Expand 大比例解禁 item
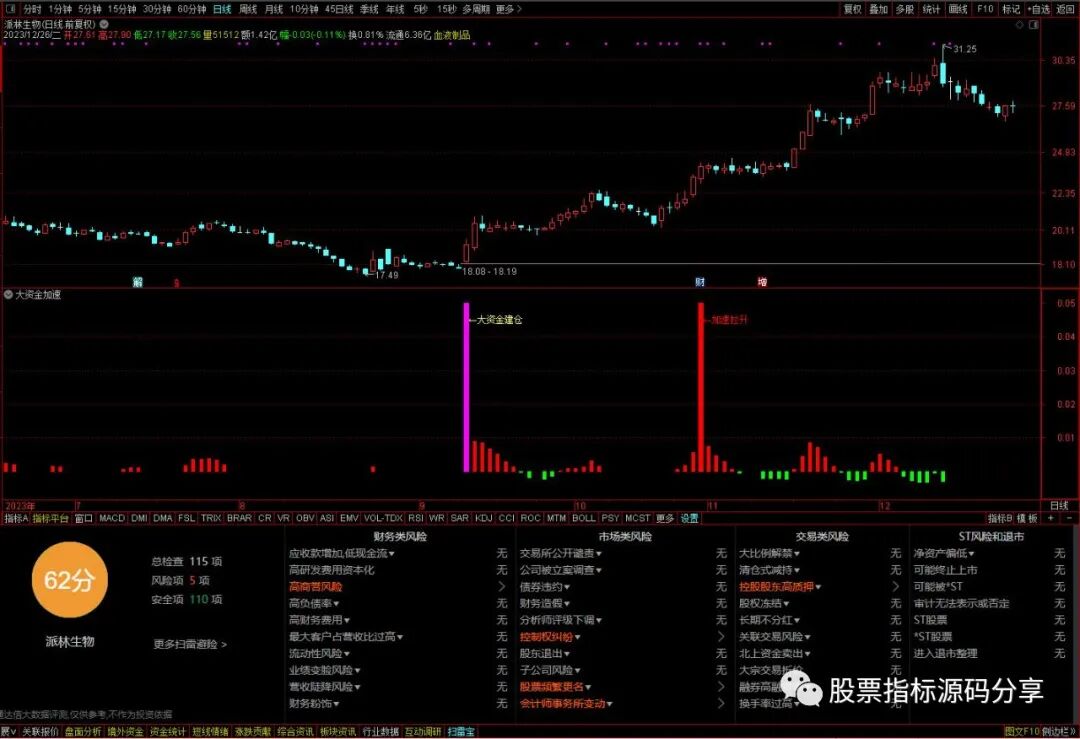Screen dimensions: 1080x739 click(x=769, y=553)
